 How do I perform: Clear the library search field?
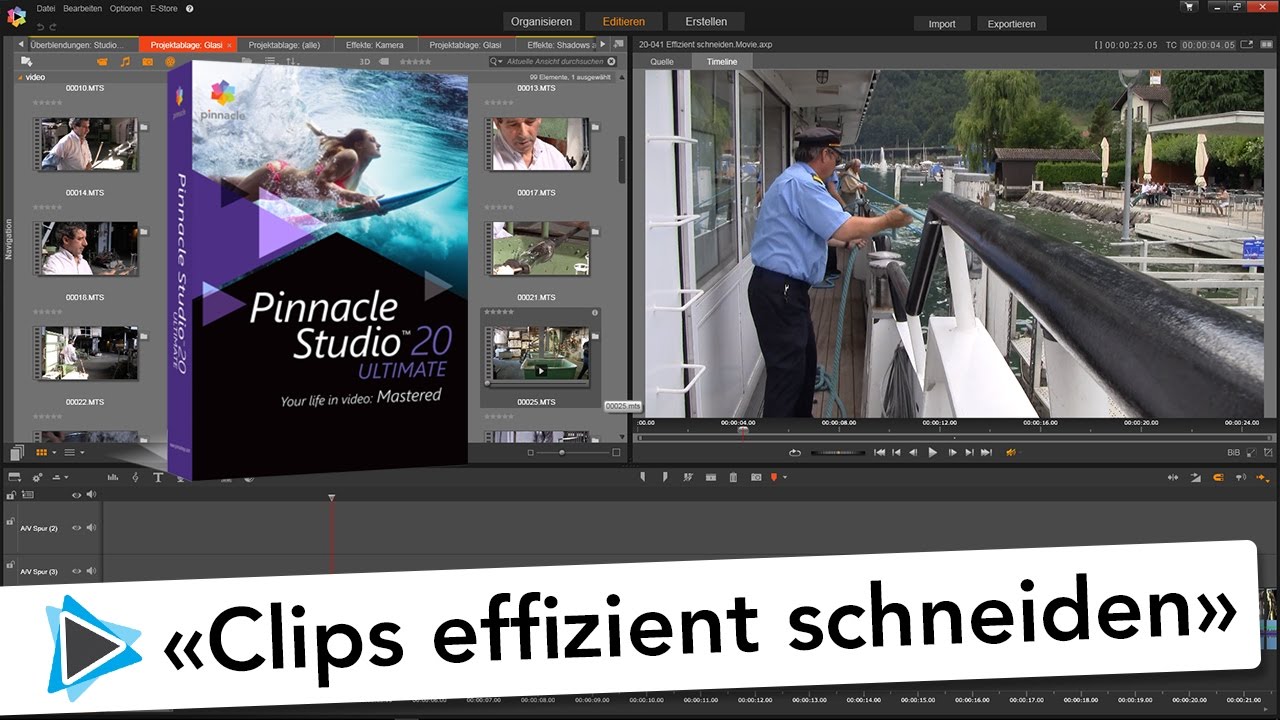[x=612, y=62]
